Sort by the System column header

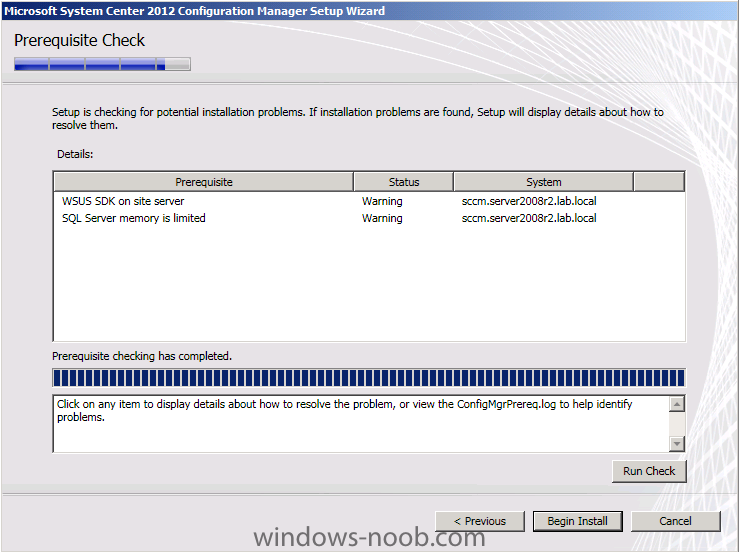543,182
